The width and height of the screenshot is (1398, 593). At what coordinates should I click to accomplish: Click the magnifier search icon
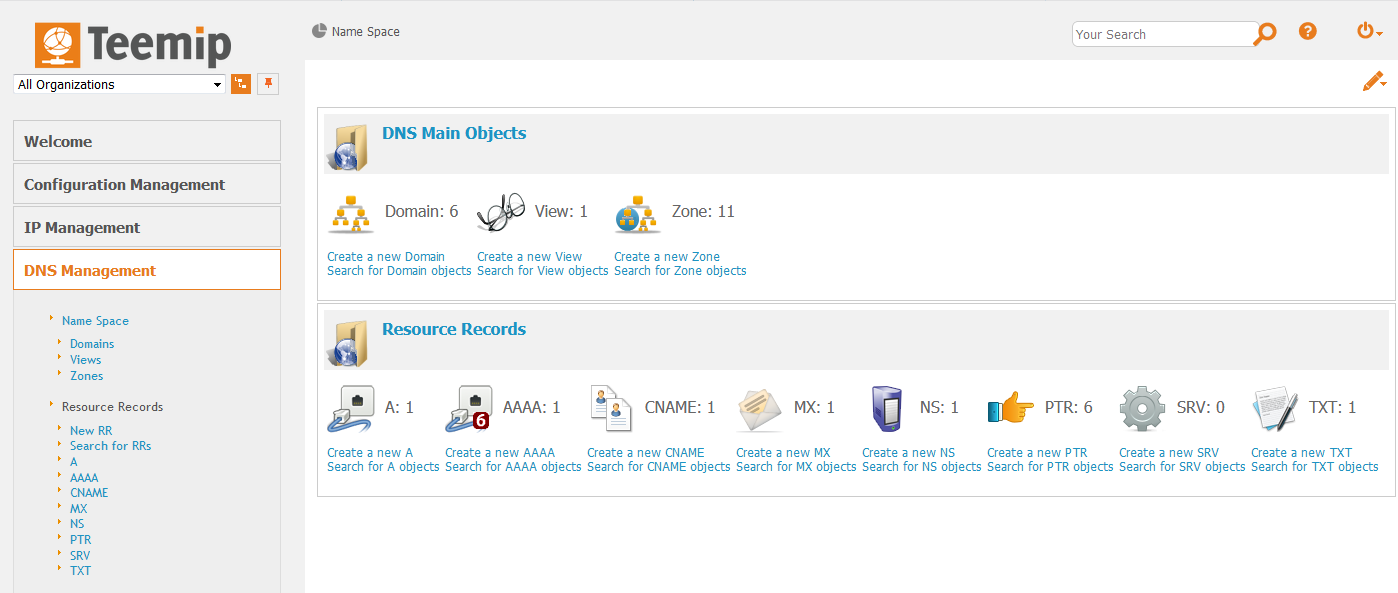coord(1265,33)
